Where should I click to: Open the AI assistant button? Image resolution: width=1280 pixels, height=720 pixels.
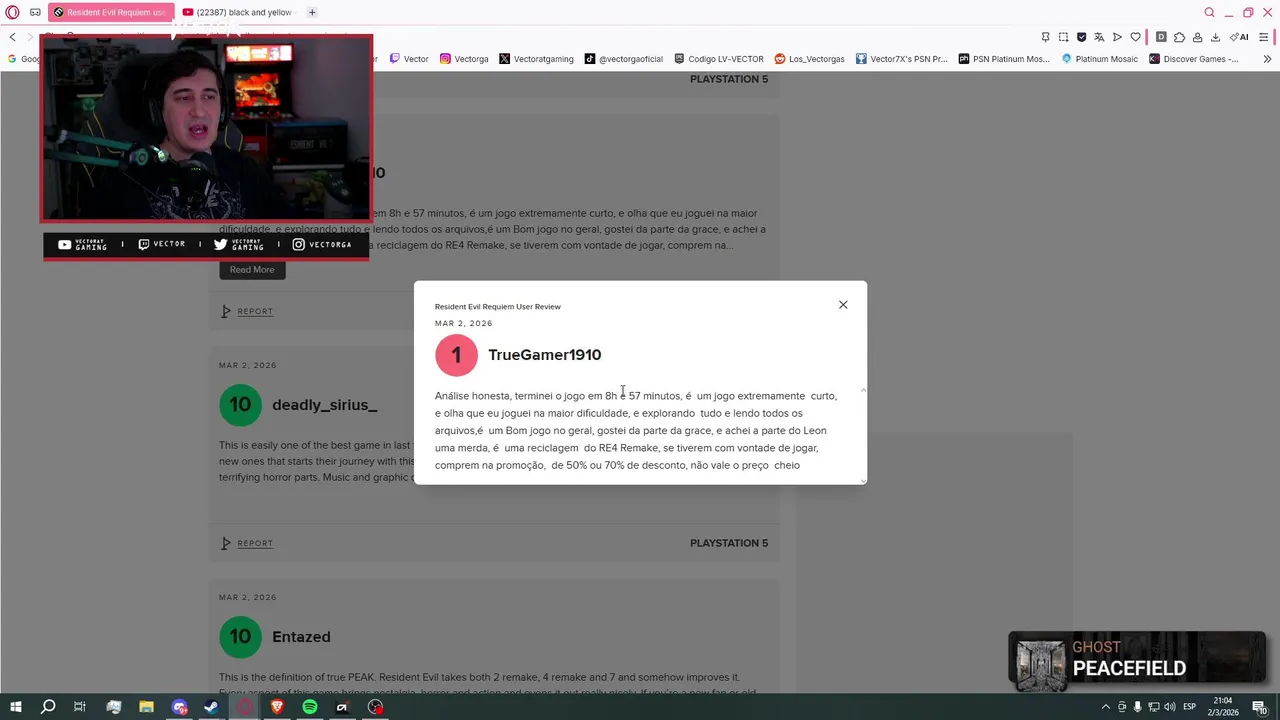coord(1239,37)
